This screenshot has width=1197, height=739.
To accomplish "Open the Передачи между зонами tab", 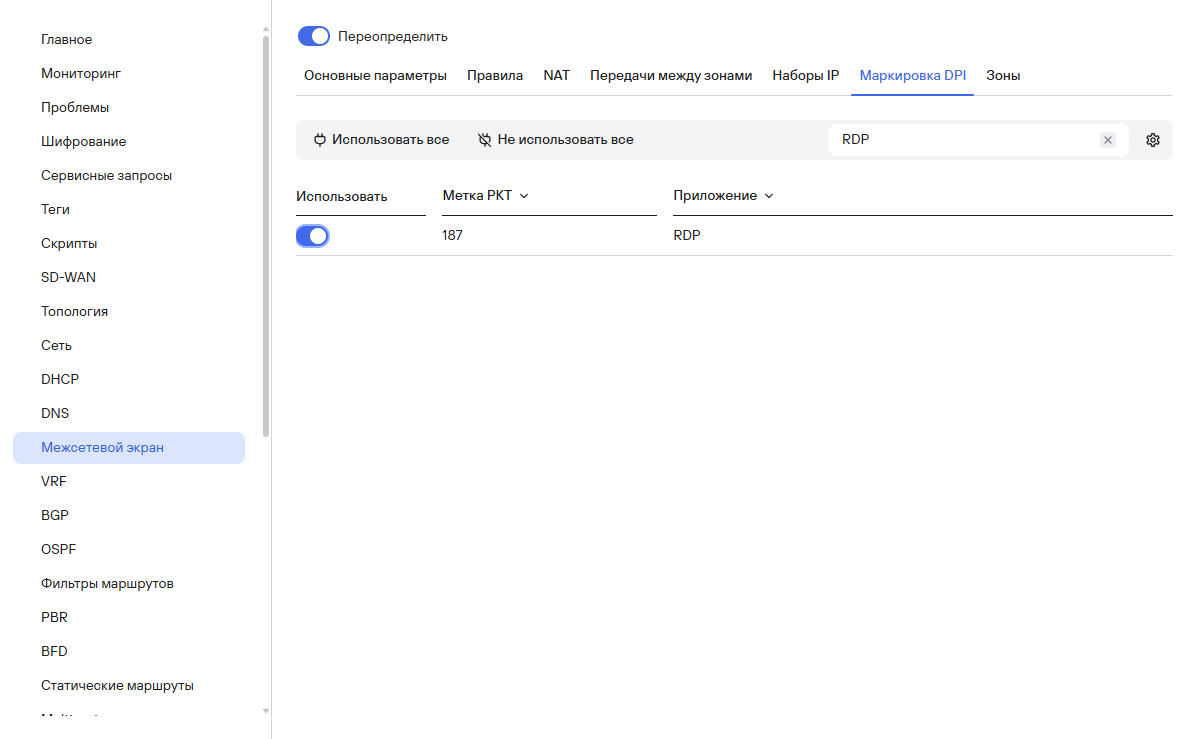I will coord(671,76).
